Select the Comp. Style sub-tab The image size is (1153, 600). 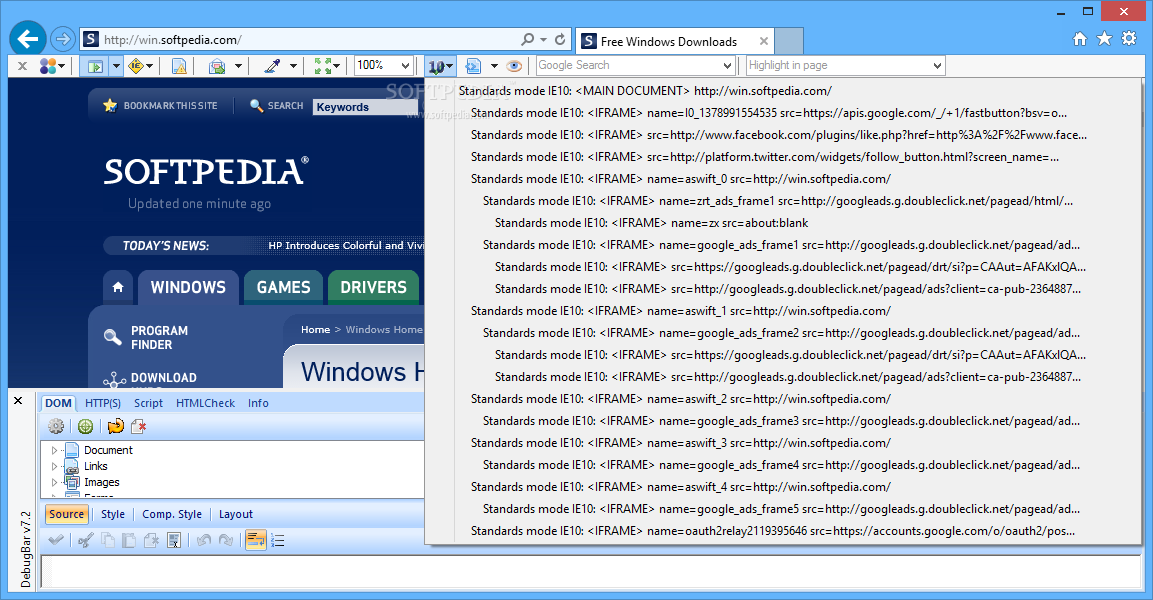[172, 514]
